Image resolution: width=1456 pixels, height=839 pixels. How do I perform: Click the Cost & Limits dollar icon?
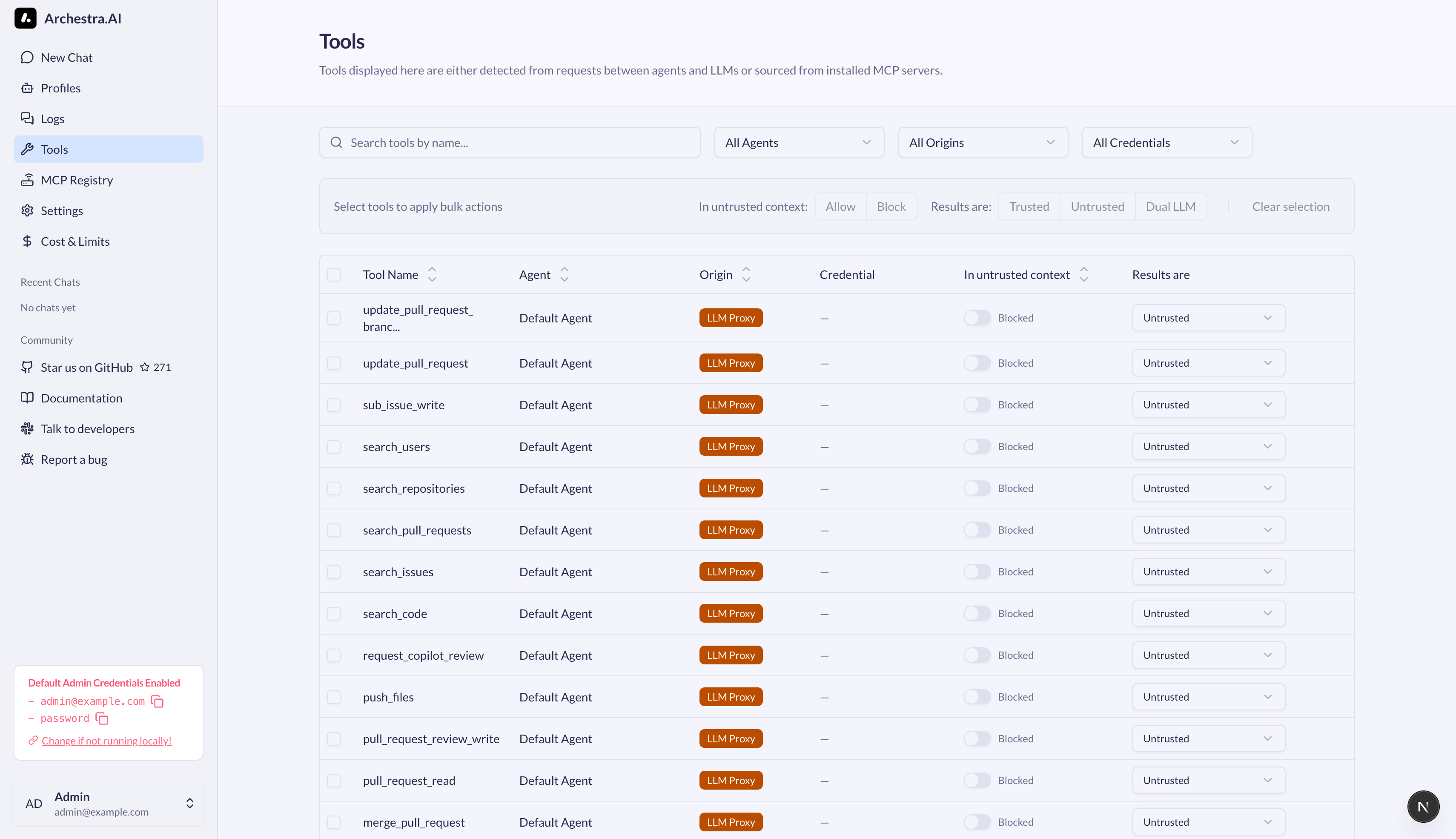(27, 241)
